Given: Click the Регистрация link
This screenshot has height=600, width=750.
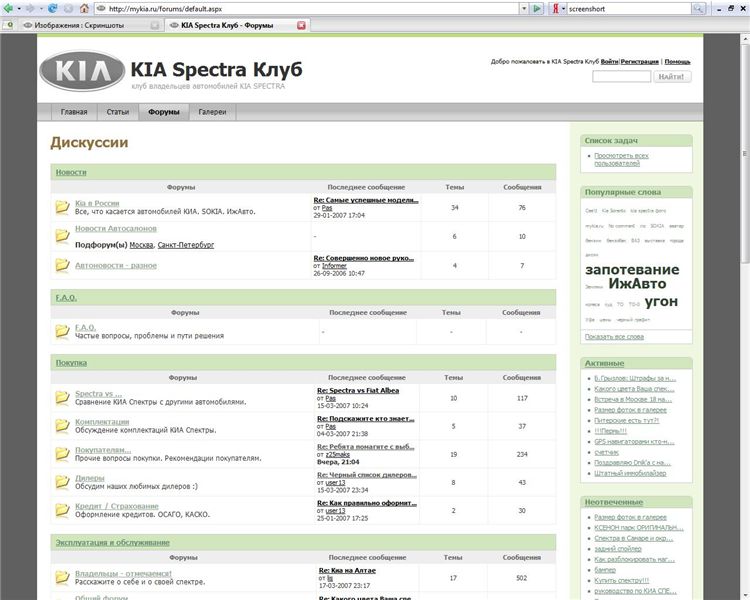Looking at the screenshot, I should click(x=640, y=62).
